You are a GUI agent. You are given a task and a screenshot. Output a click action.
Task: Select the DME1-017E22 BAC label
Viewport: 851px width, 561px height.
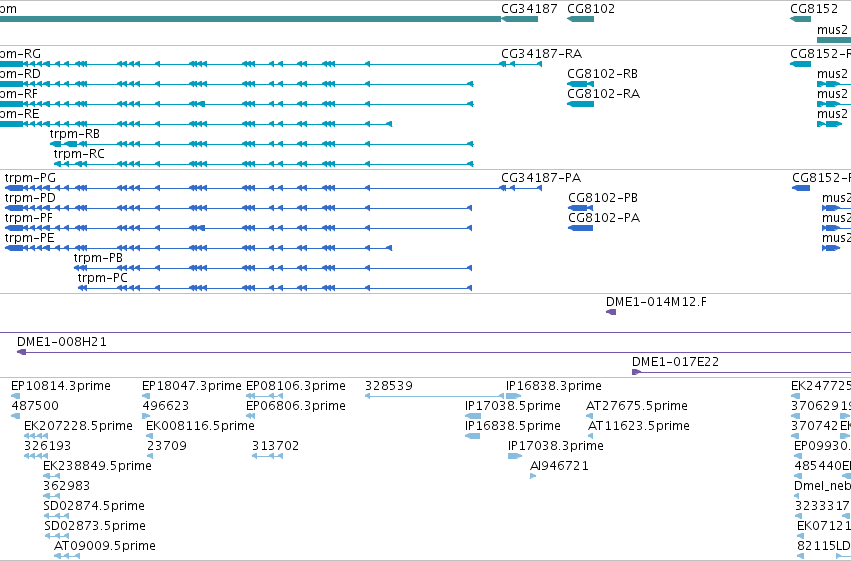(x=675, y=362)
